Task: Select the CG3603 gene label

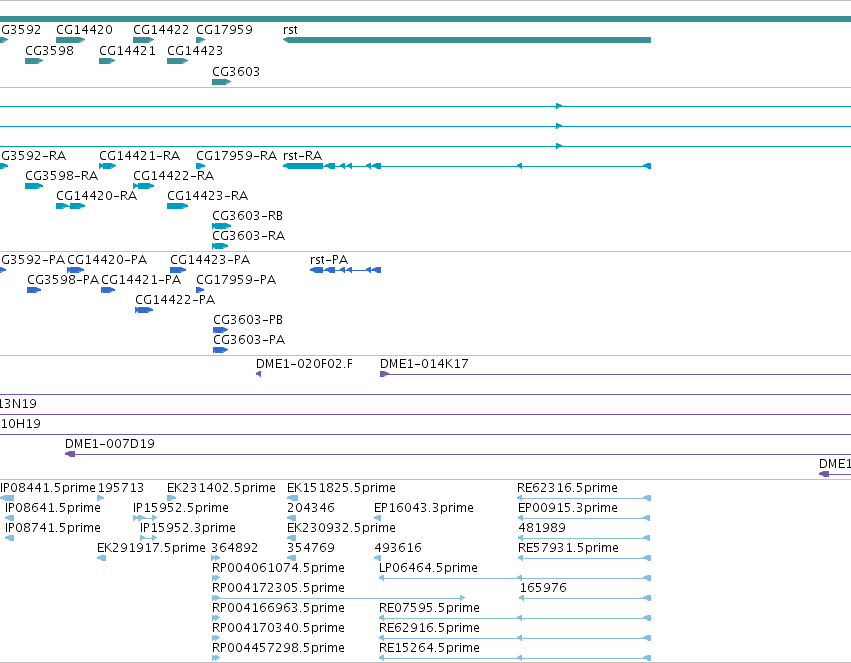Action: [236, 72]
